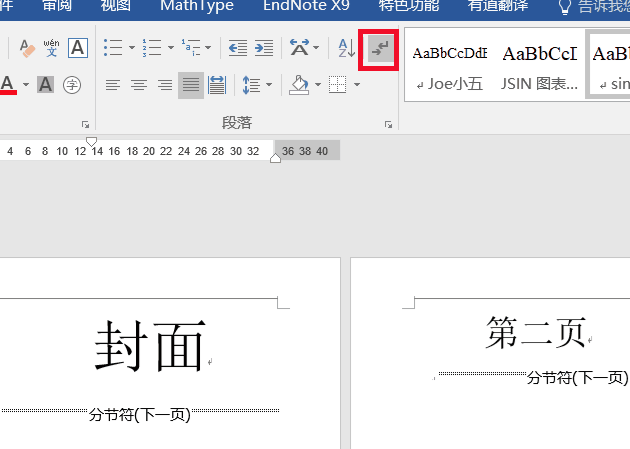Align text to the left

(x=113, y=85)
